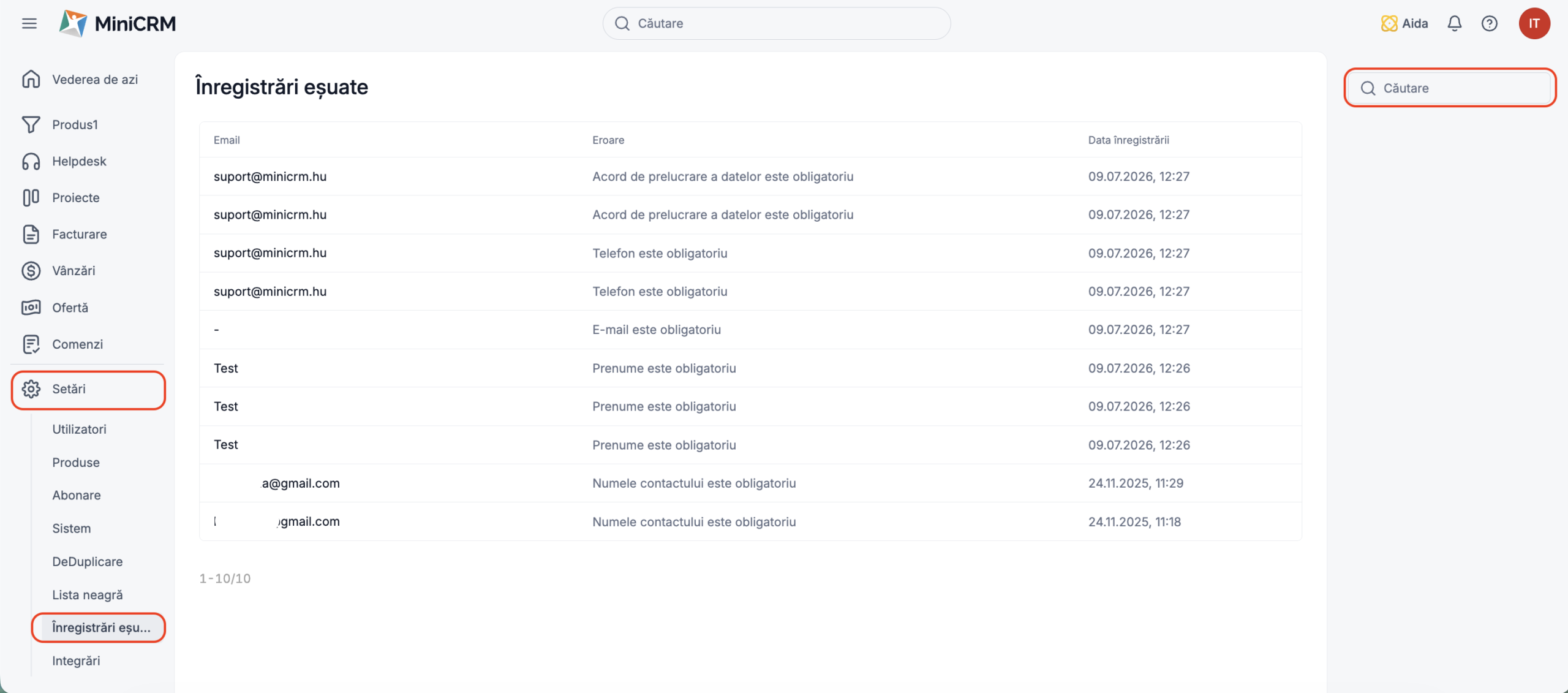Open DeDuplicare settings

pos(88,561)
